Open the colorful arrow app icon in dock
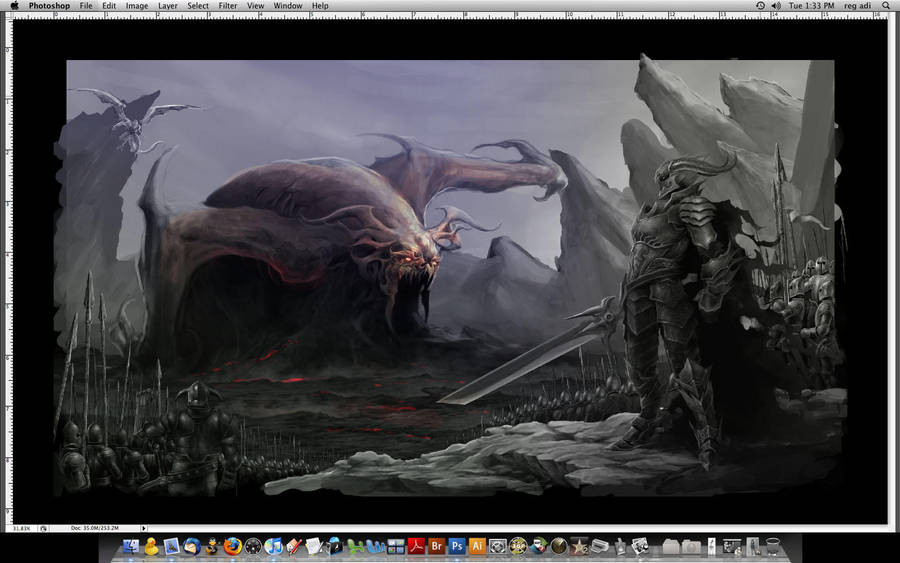 tap(538, 546)
